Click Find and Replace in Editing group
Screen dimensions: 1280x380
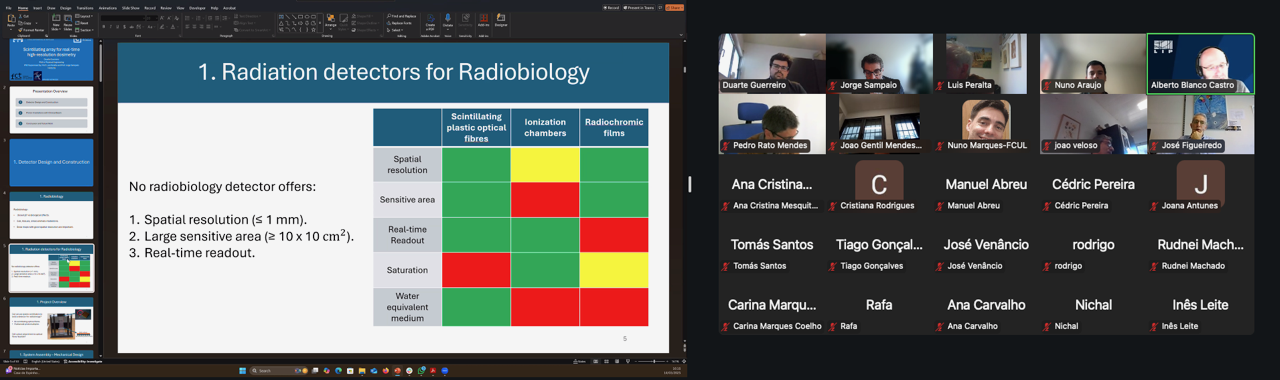coord(401,16)
